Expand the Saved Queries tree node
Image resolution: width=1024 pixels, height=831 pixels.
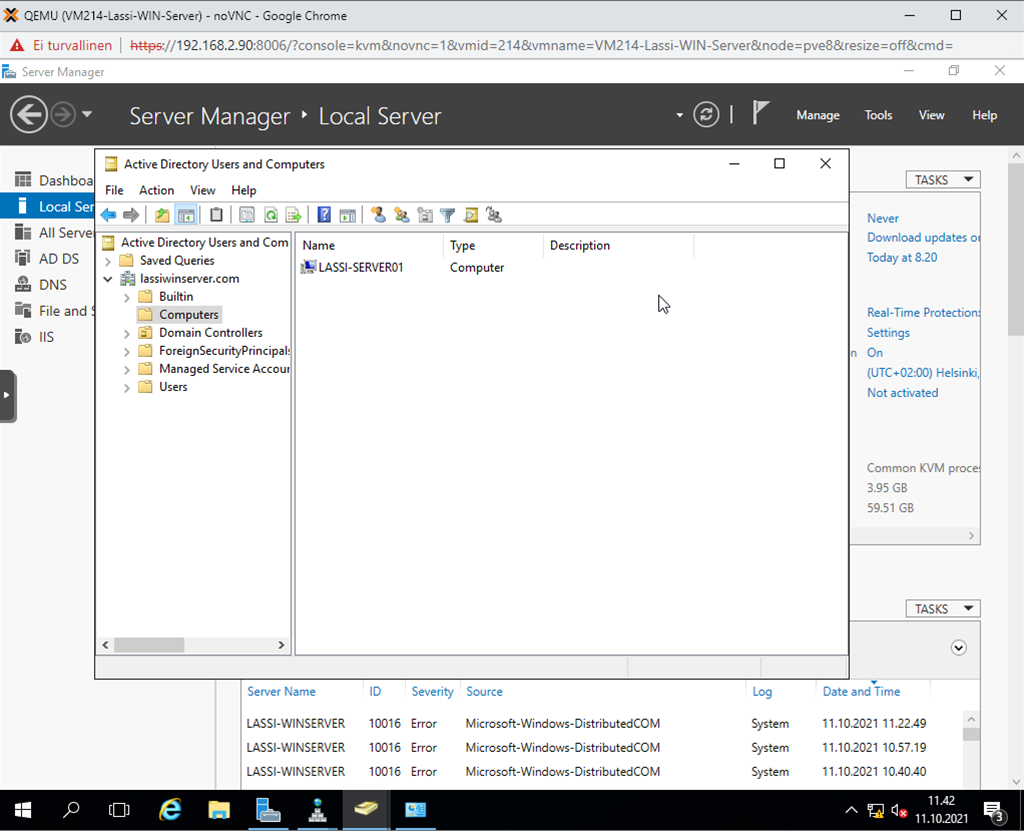[108, 261]
